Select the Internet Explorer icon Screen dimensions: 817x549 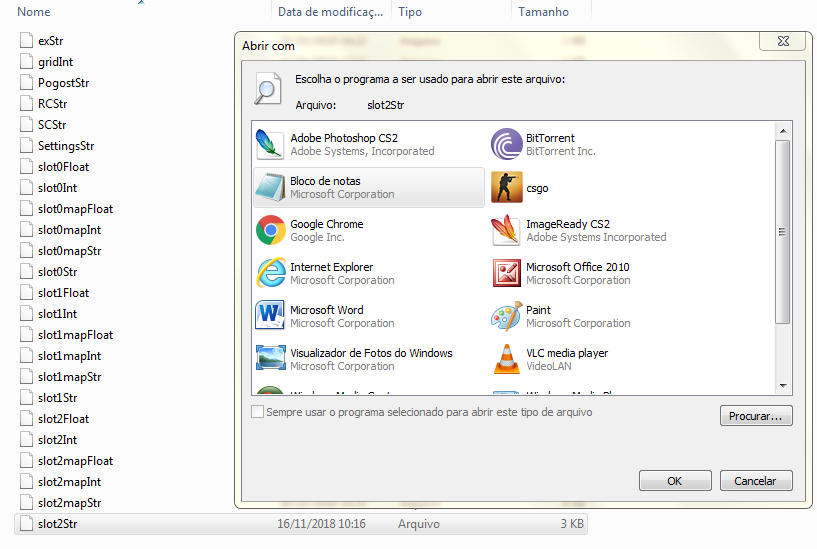tap(271, 273)
